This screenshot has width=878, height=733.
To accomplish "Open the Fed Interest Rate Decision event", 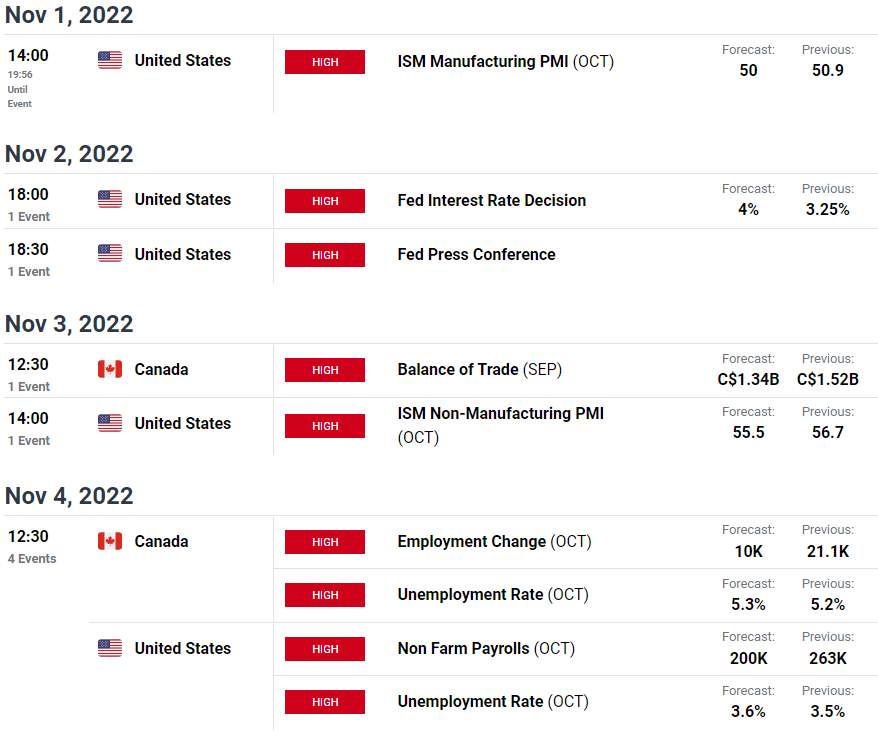I will [x=492, y=200].
